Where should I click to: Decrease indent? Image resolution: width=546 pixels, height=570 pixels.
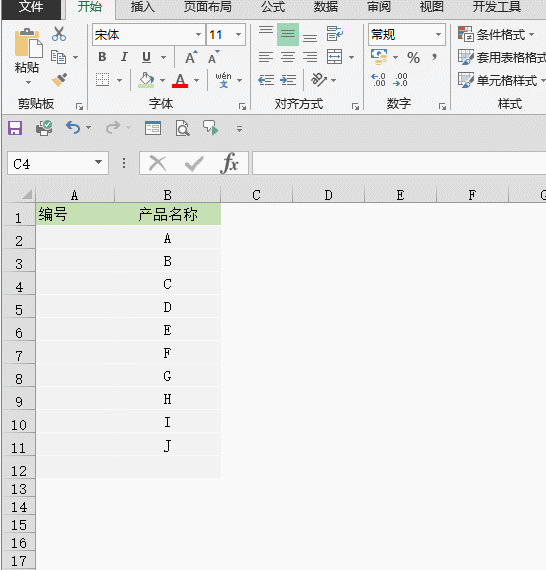(x=266, y=80)
